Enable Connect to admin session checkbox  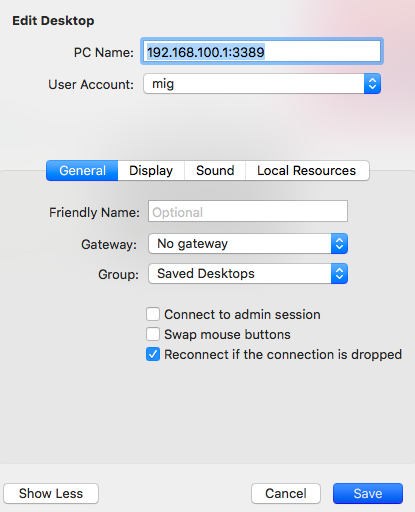[153, 314]
